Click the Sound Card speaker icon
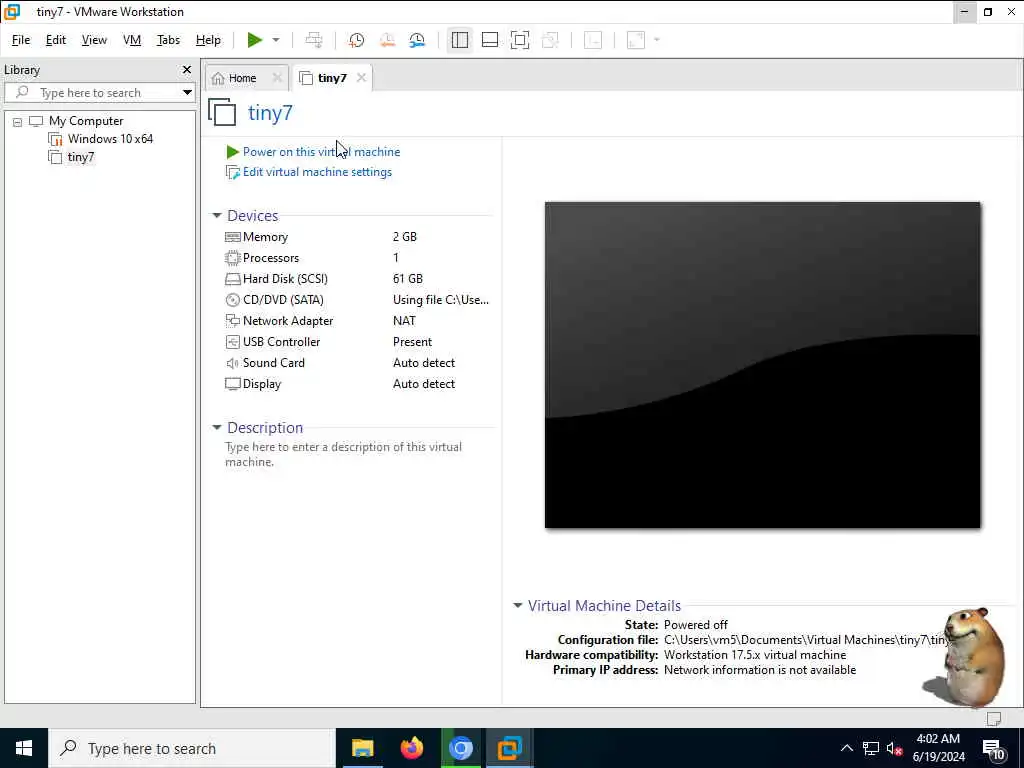The image size is (1024, 768). tap(232, 363)
